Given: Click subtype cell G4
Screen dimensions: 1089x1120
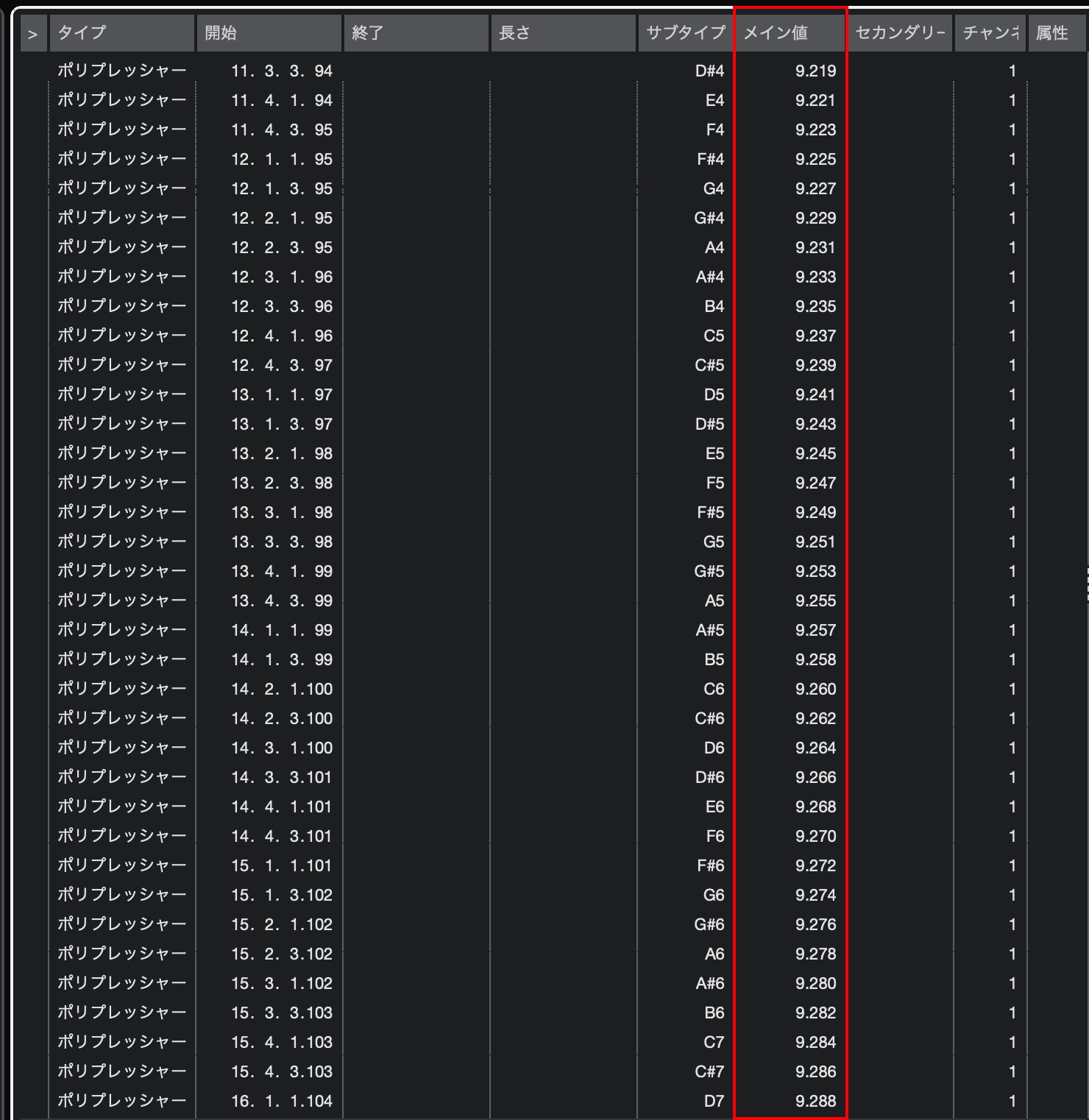Looking at the screenshot, I should click(x=714, y=188).
